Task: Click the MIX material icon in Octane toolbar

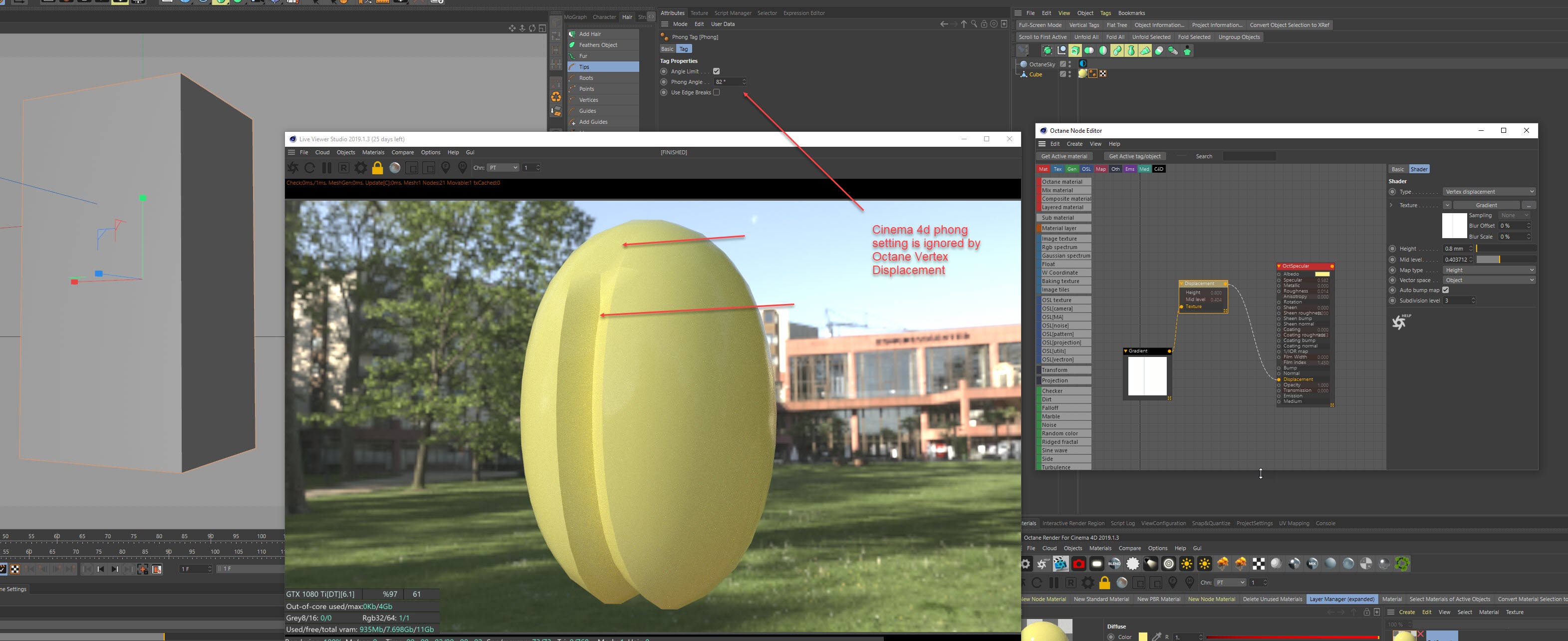Action: pyautogui.click(x=1312, y=564)
